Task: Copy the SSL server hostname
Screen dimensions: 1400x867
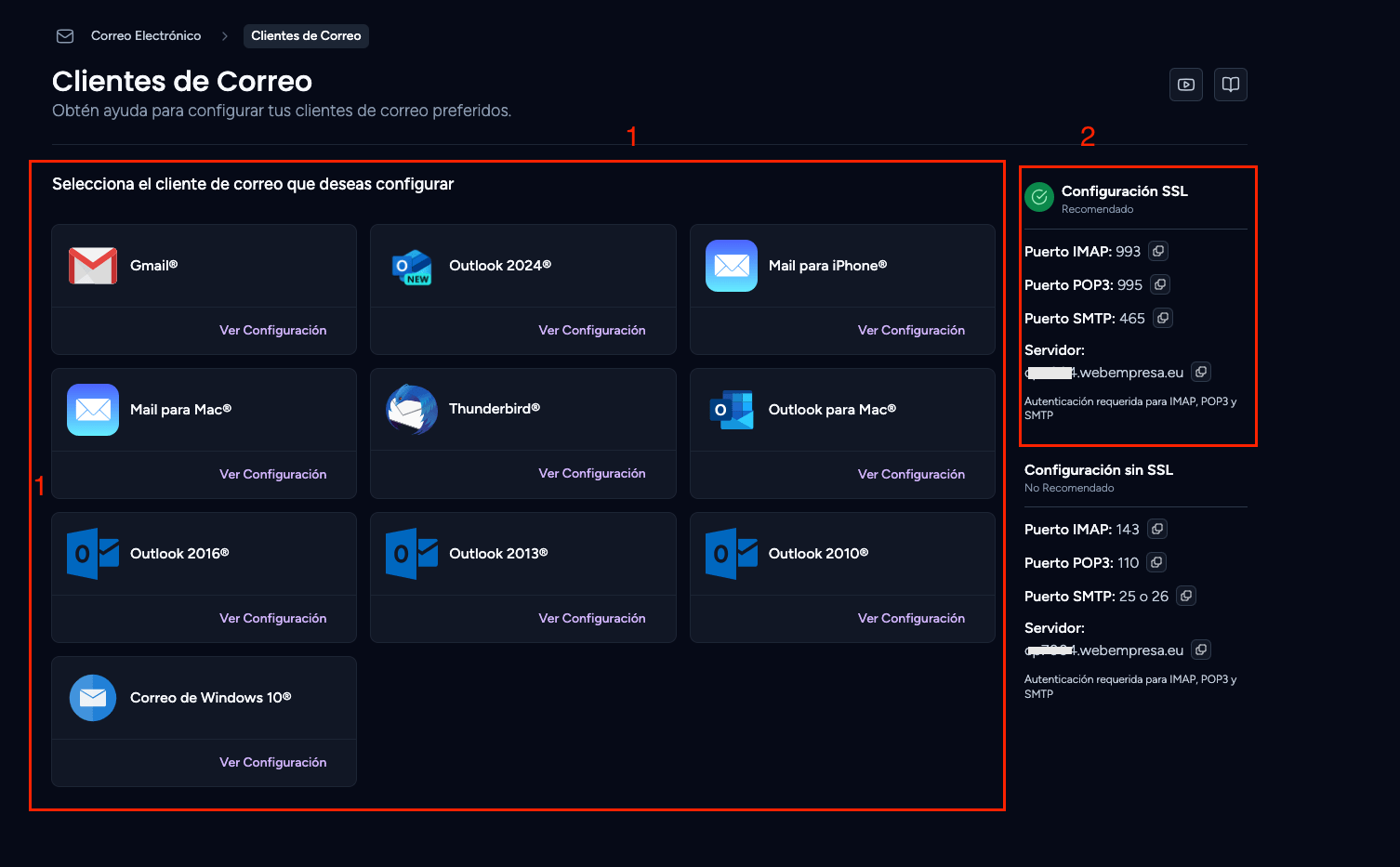Action: coord(1201,372)
